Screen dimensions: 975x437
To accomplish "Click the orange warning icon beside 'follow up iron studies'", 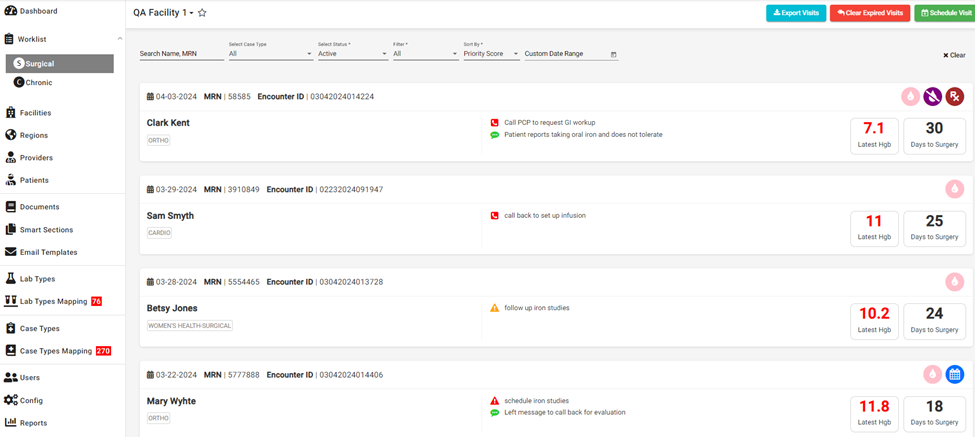I will click(494, 308).
